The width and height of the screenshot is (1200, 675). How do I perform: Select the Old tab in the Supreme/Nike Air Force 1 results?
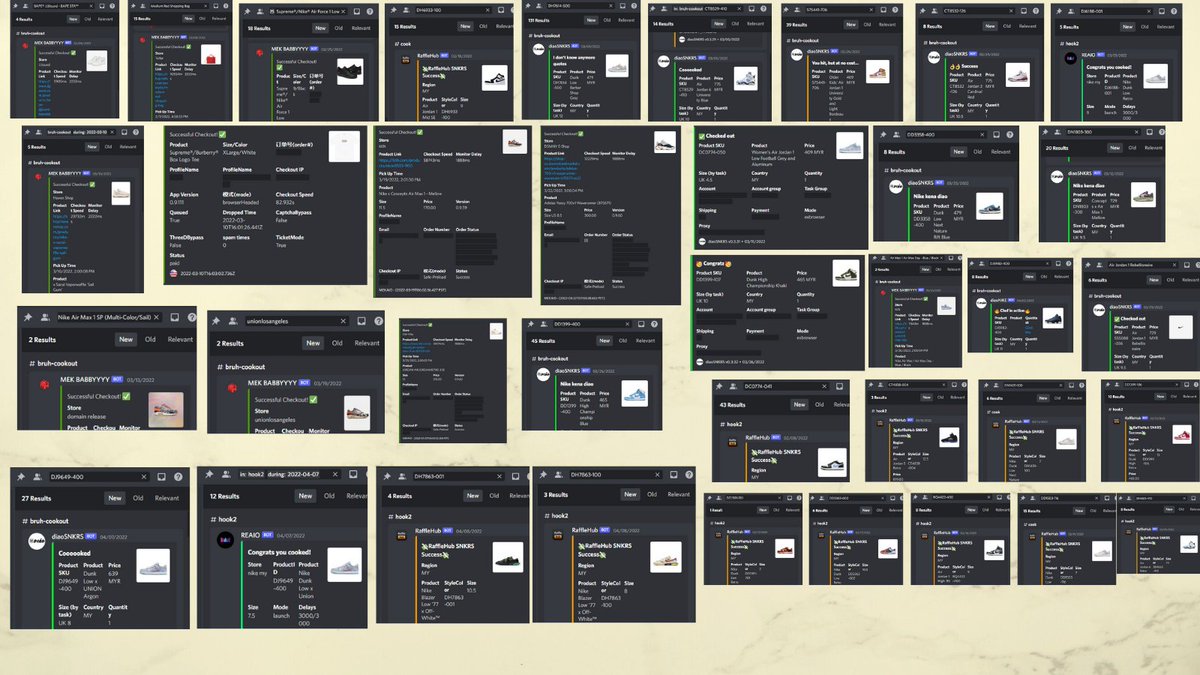(x=339, y=28)
